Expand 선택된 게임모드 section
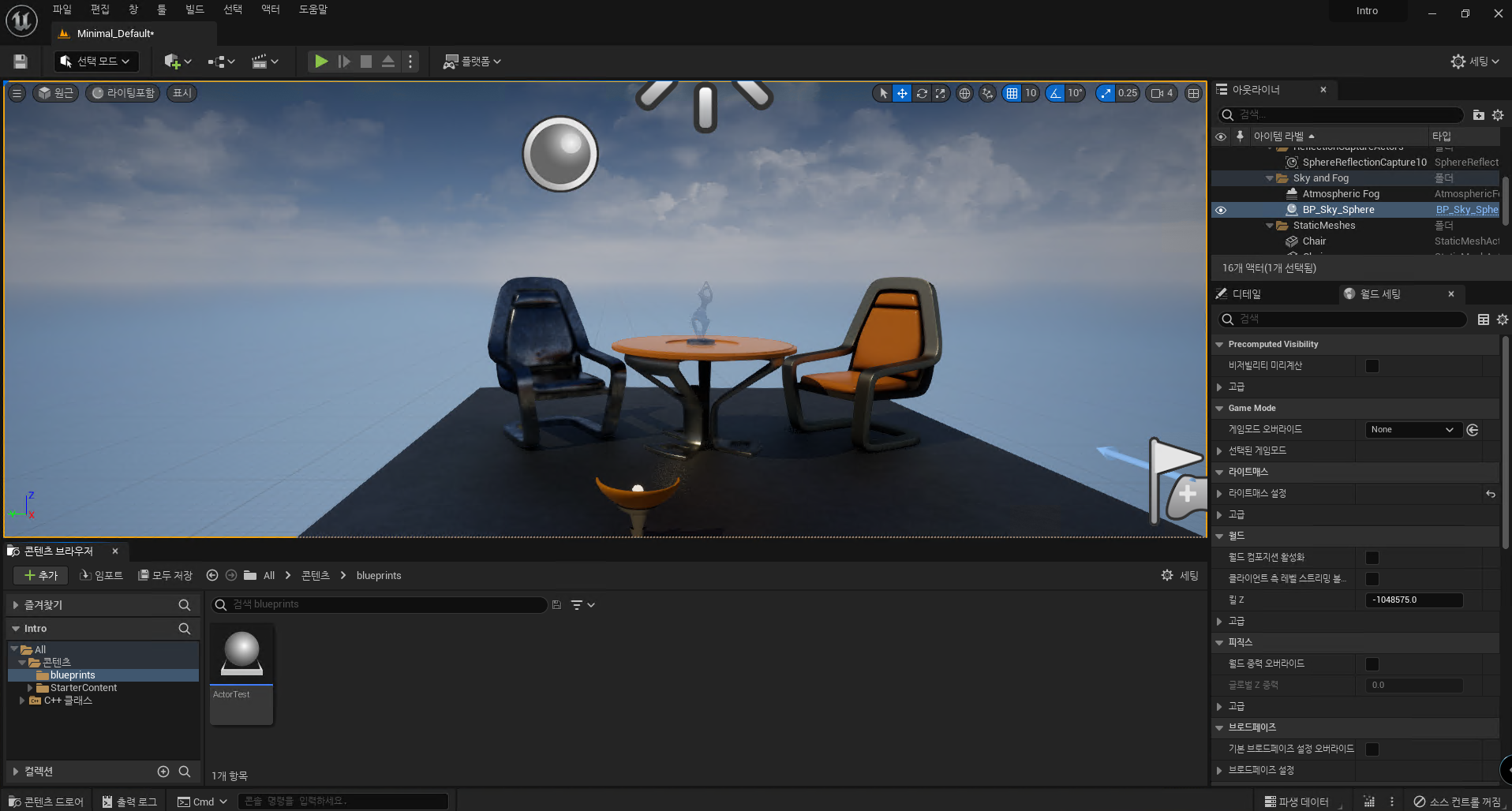Image resolution: width=1512 pixels, height=811 pixels. 1219,451
